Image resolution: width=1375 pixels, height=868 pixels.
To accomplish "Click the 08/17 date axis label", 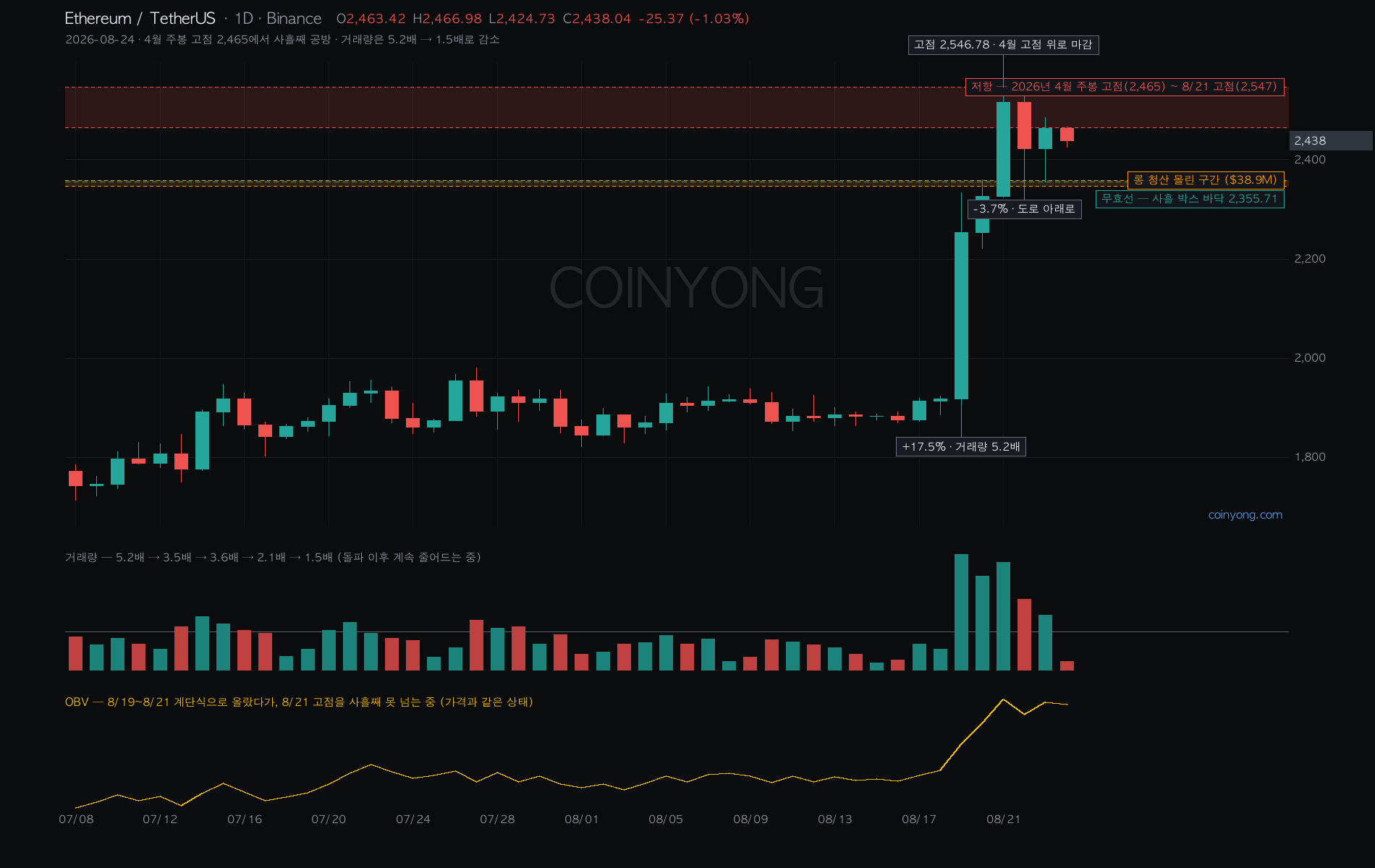I will pos(919,819).
